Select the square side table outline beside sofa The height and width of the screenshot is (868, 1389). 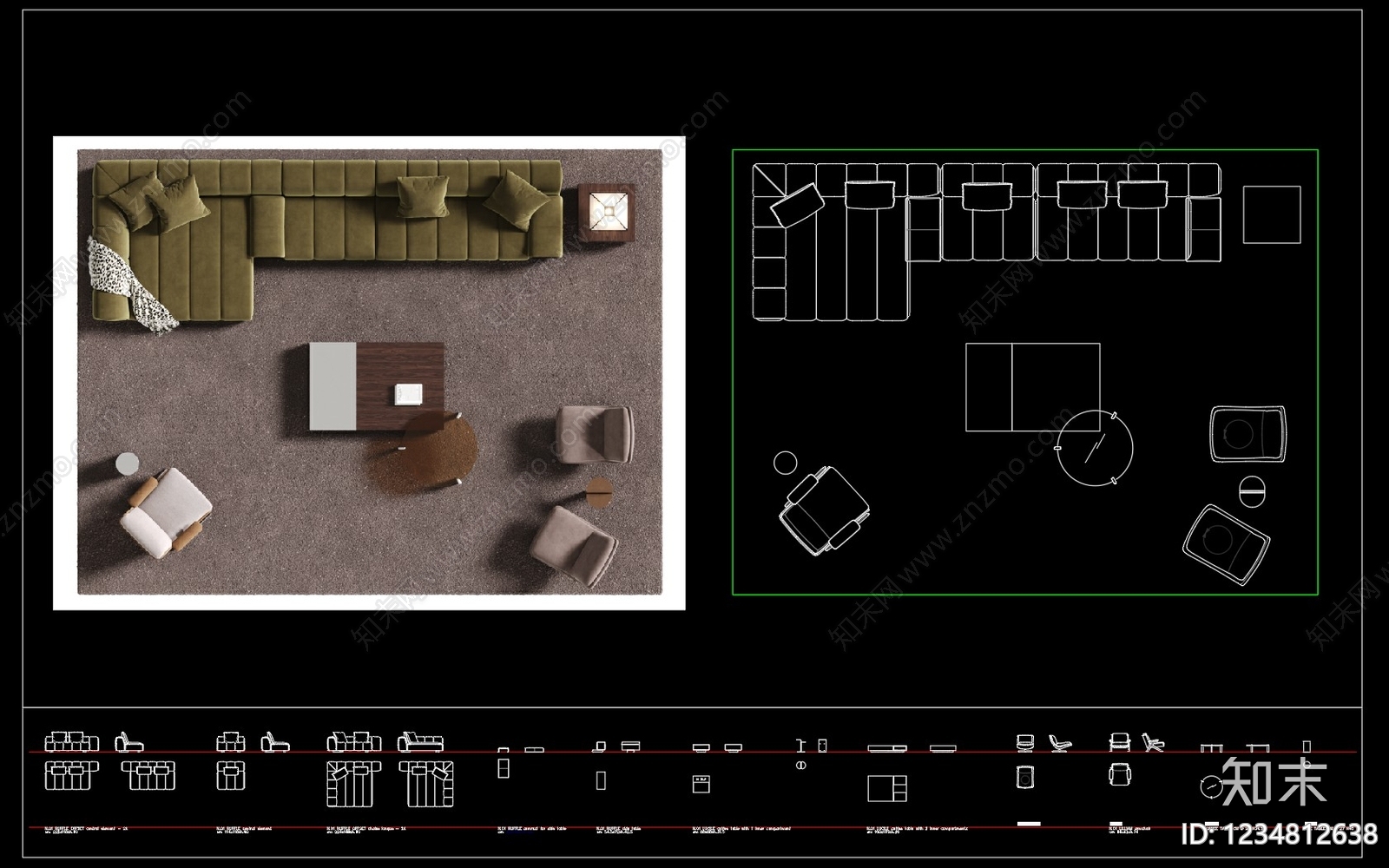point(1272,214)
